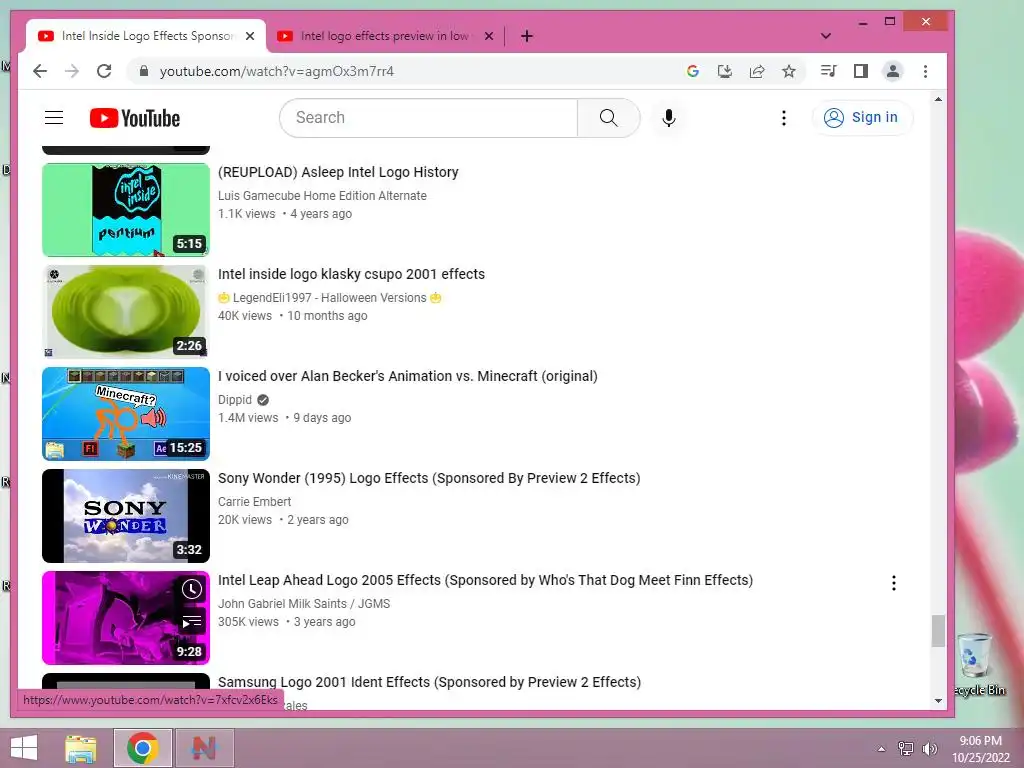1024x768 pixels.
Task: Expand the tab search dropdown arrow
Action: point(825,36)
